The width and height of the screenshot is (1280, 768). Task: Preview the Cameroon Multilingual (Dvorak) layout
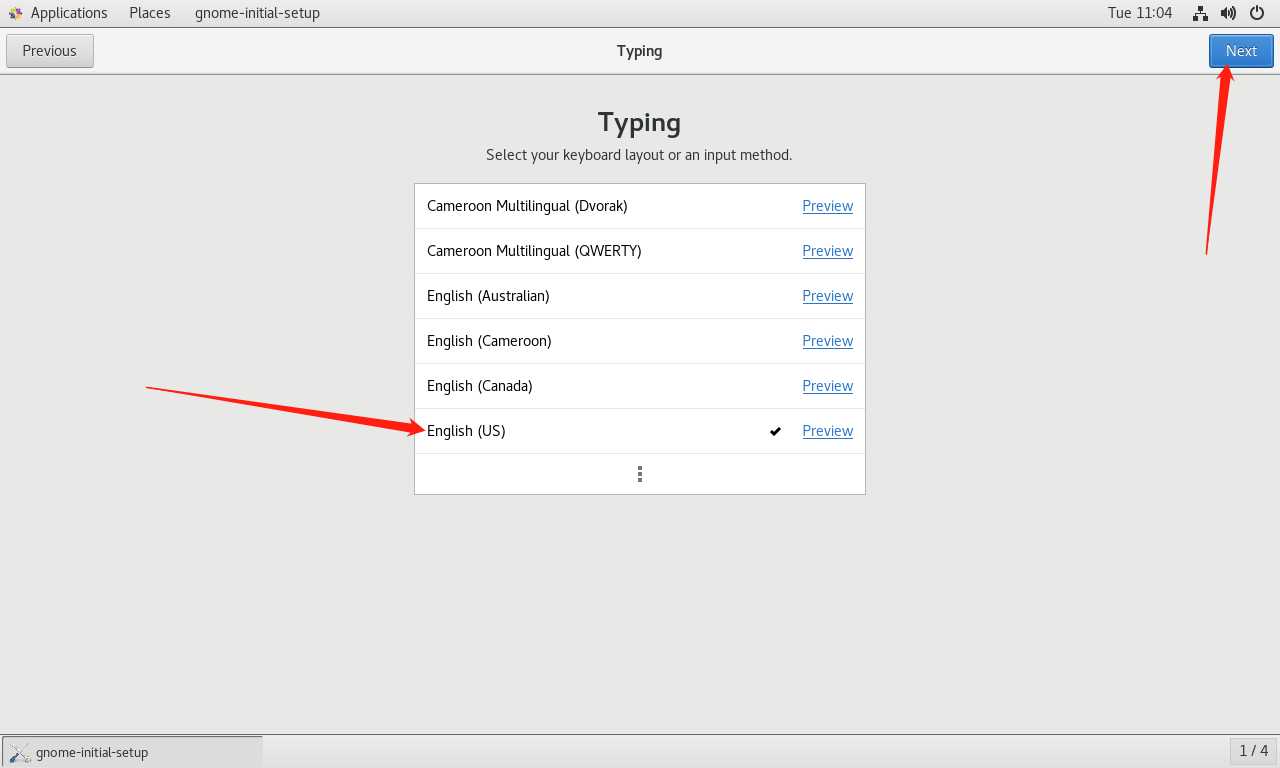click(828, 206)
